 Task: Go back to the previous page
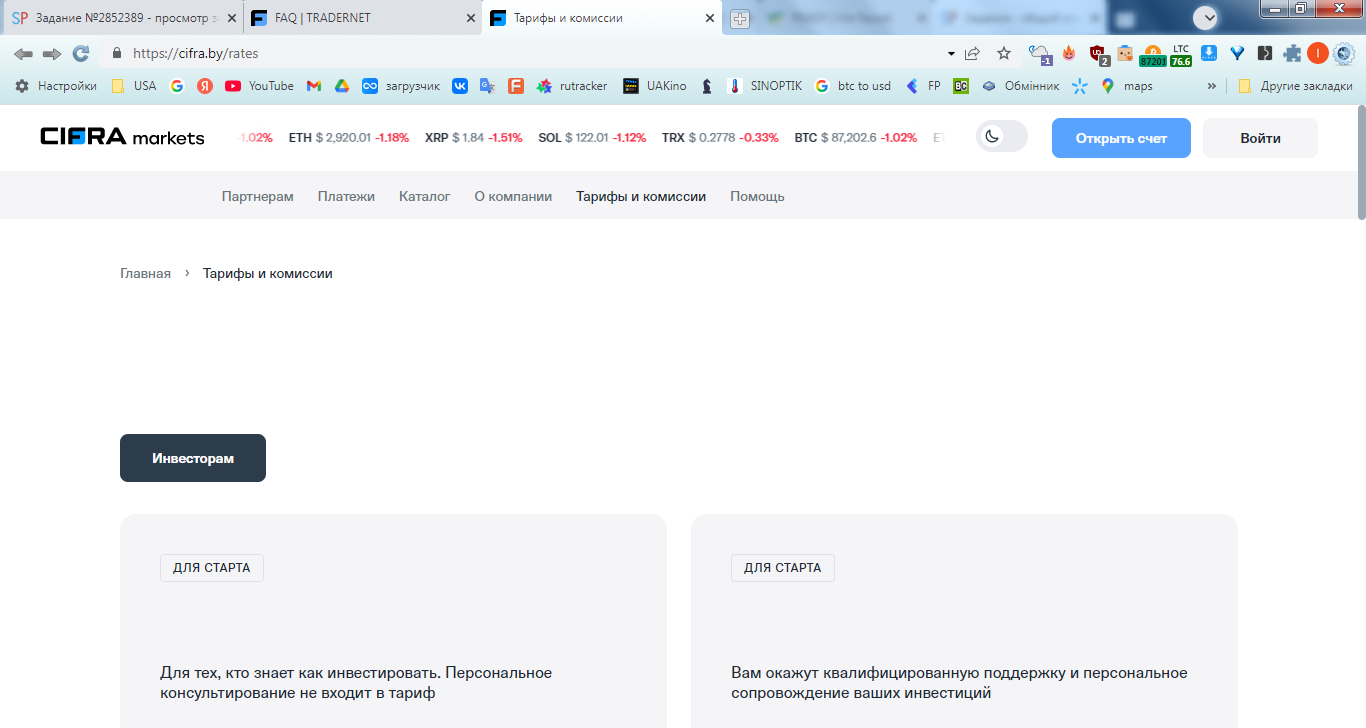tap(23, 54)
